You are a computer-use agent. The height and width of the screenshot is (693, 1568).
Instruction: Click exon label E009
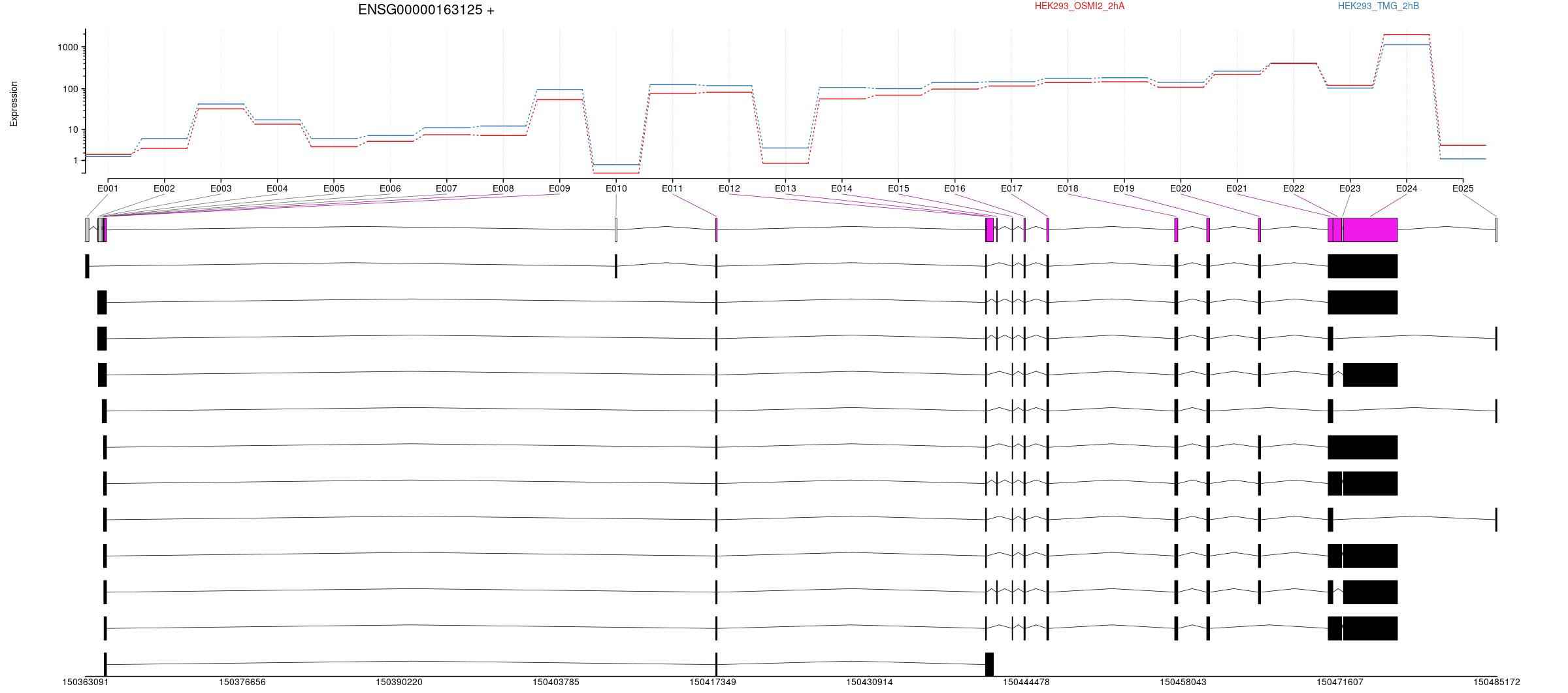tap(559, 188)
